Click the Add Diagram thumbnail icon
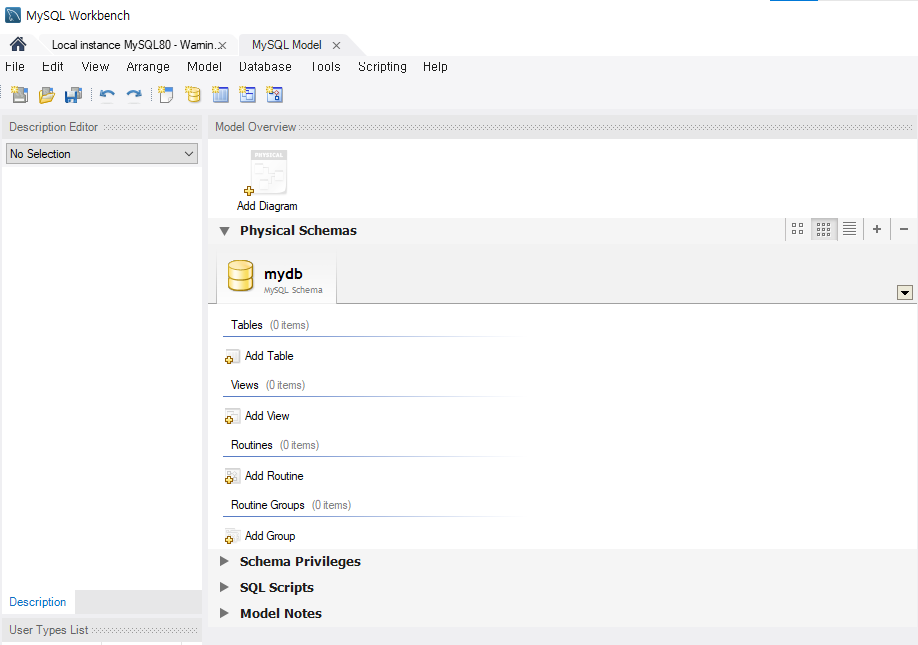The height and width of the screenshot is (645, 918). pyautogui.click(x=267, y=173)
